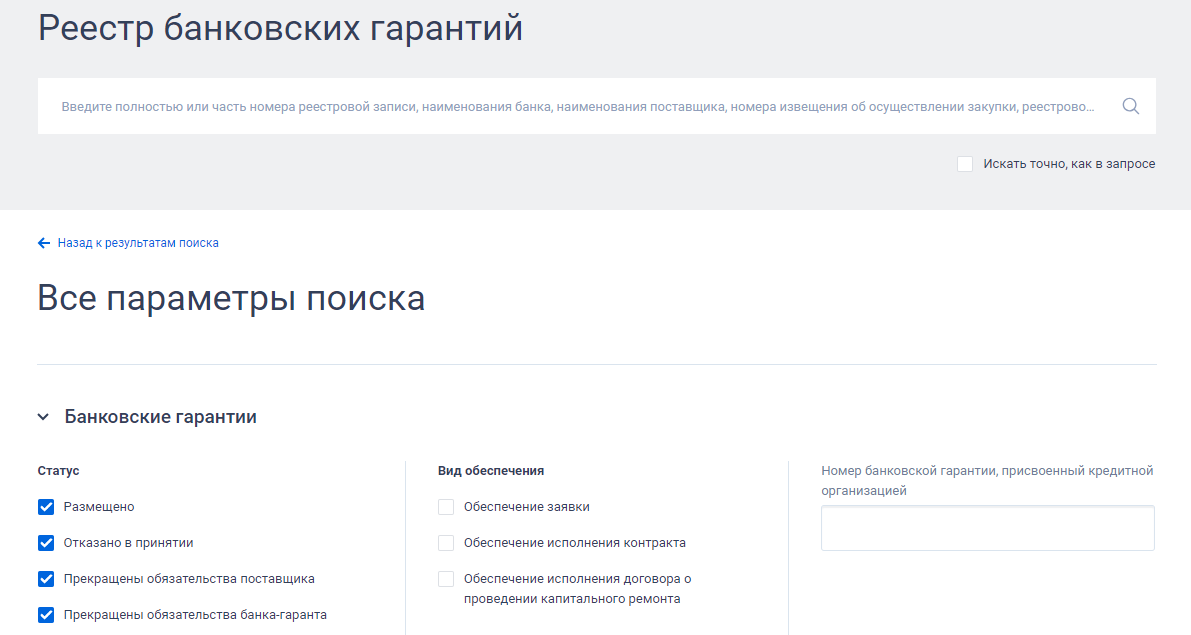Uncheck the 'Размещено' status checkbox
The height and width of the screenshot is (635, 1191).
pyautogui.click(x=46, y=507)
